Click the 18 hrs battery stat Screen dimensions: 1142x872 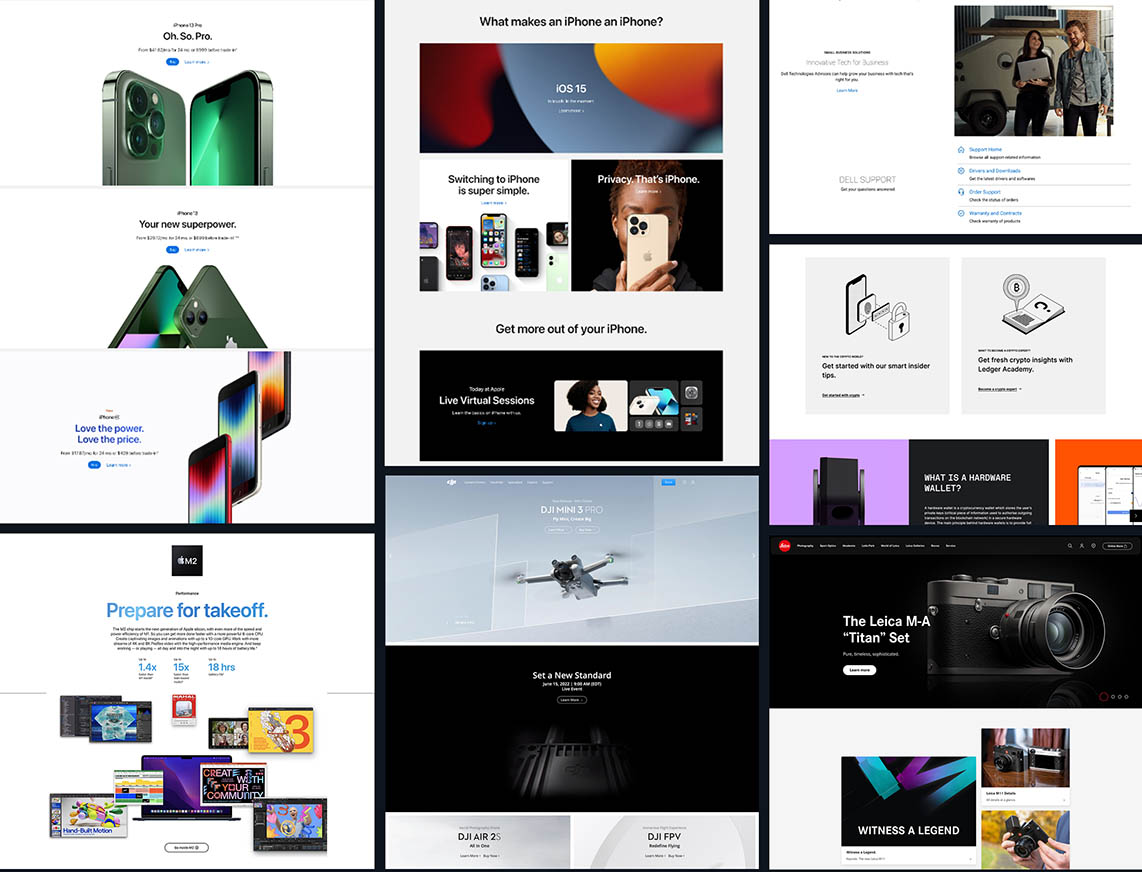point(221,669)
